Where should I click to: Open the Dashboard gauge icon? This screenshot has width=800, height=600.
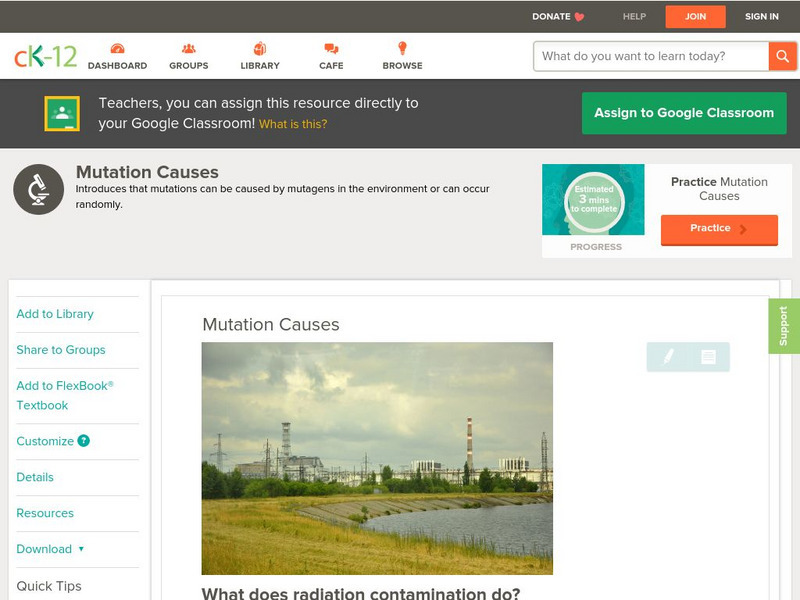[117, 48]
